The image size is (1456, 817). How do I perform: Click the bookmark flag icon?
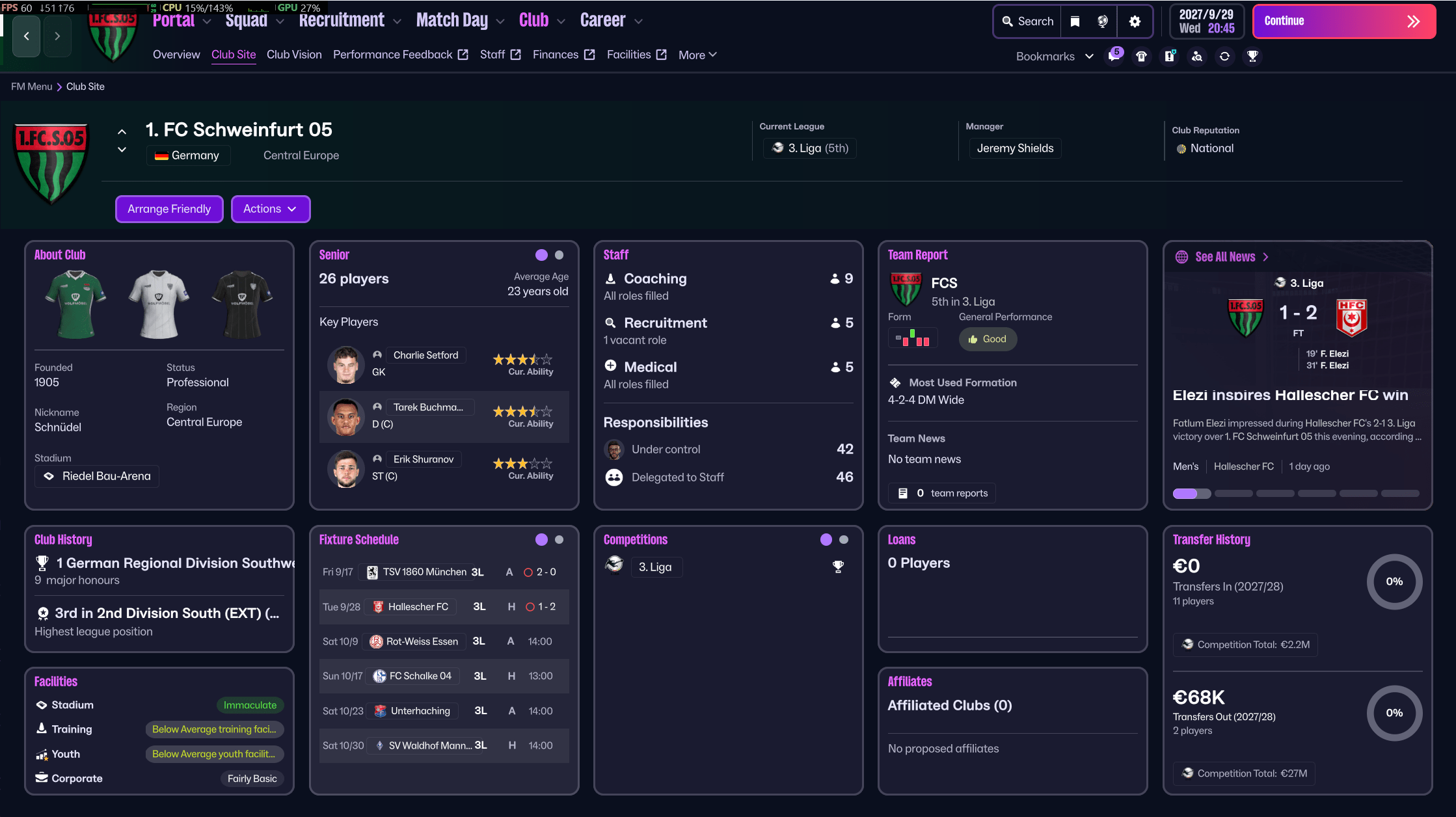coord(1075,21)
